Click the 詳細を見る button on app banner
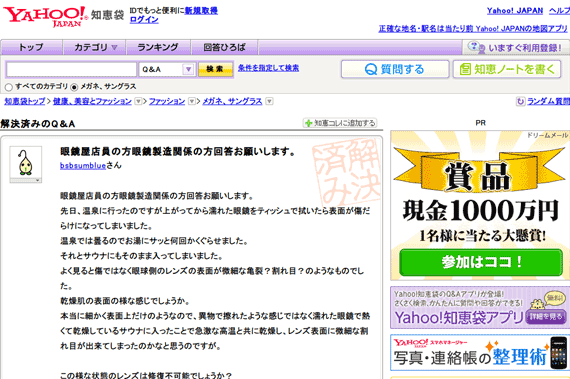The height and width of the screenshot is (379, 570). click(x=546, y=317)
